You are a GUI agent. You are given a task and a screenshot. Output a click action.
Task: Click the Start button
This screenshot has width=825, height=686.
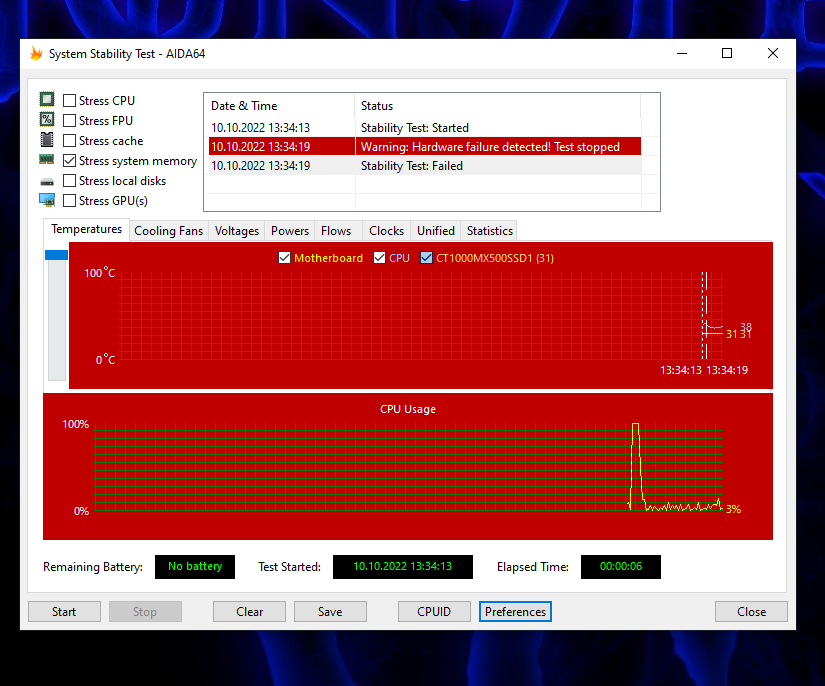coord(64,612)
